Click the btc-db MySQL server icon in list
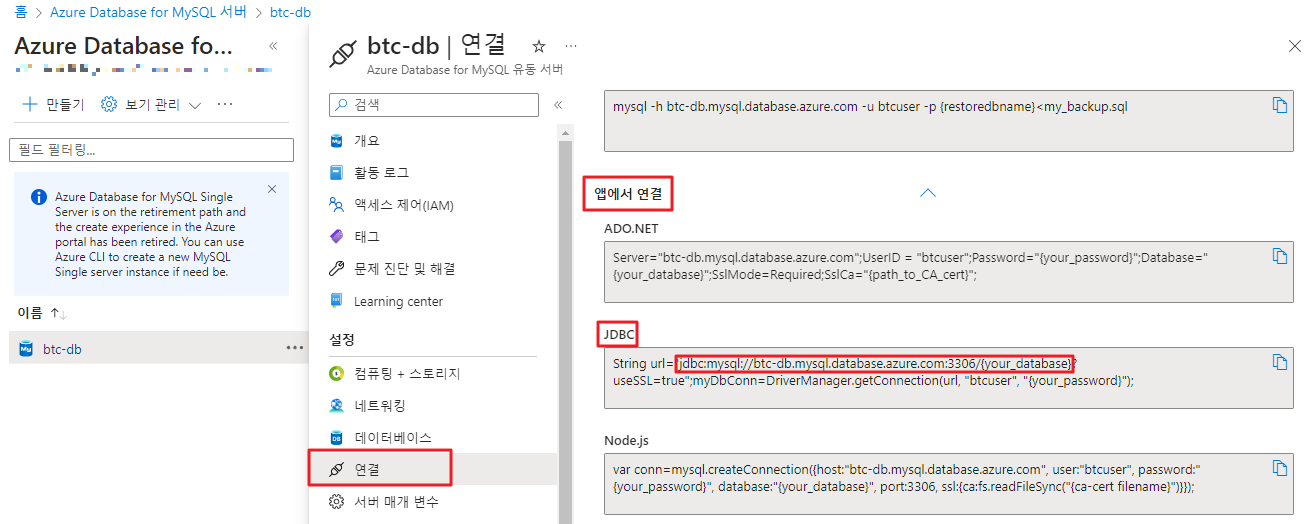The height and width of the screenshot is (524, 1309). tap(26, 349)
